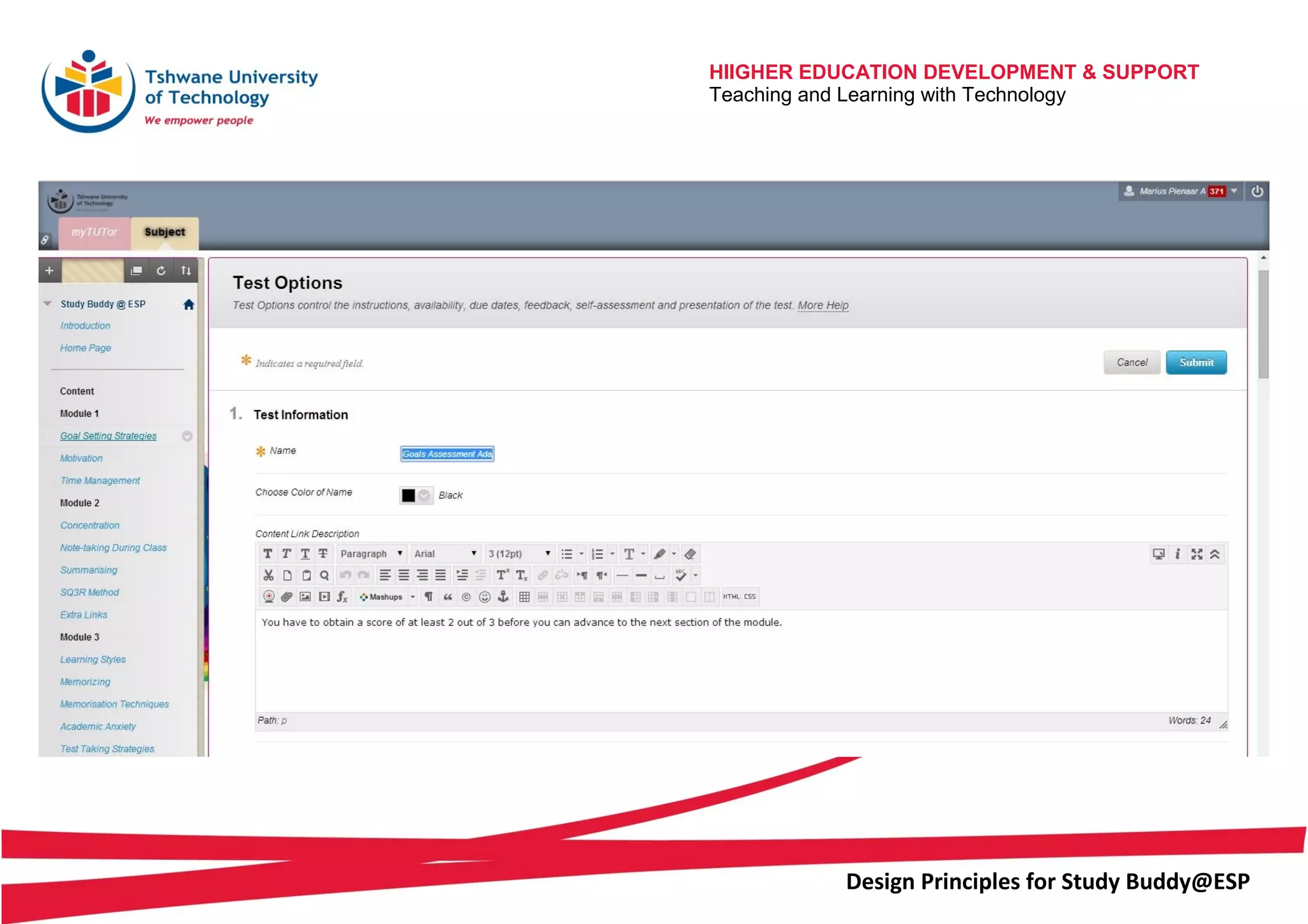The height and width of the screenshot is (924, 1308).
Task: Open the bullet list style dropdown arrow
Action: tap(581, 554)
